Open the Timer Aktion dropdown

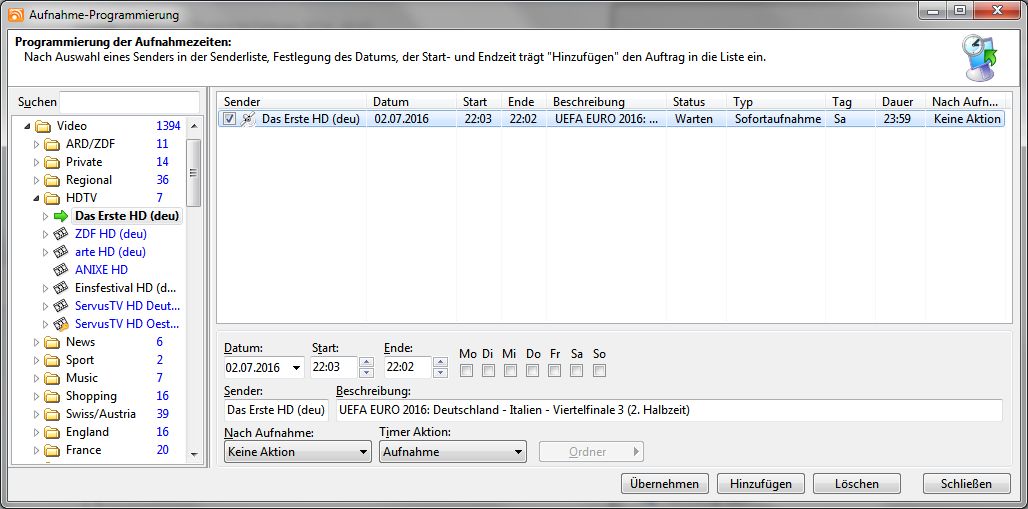452,452
